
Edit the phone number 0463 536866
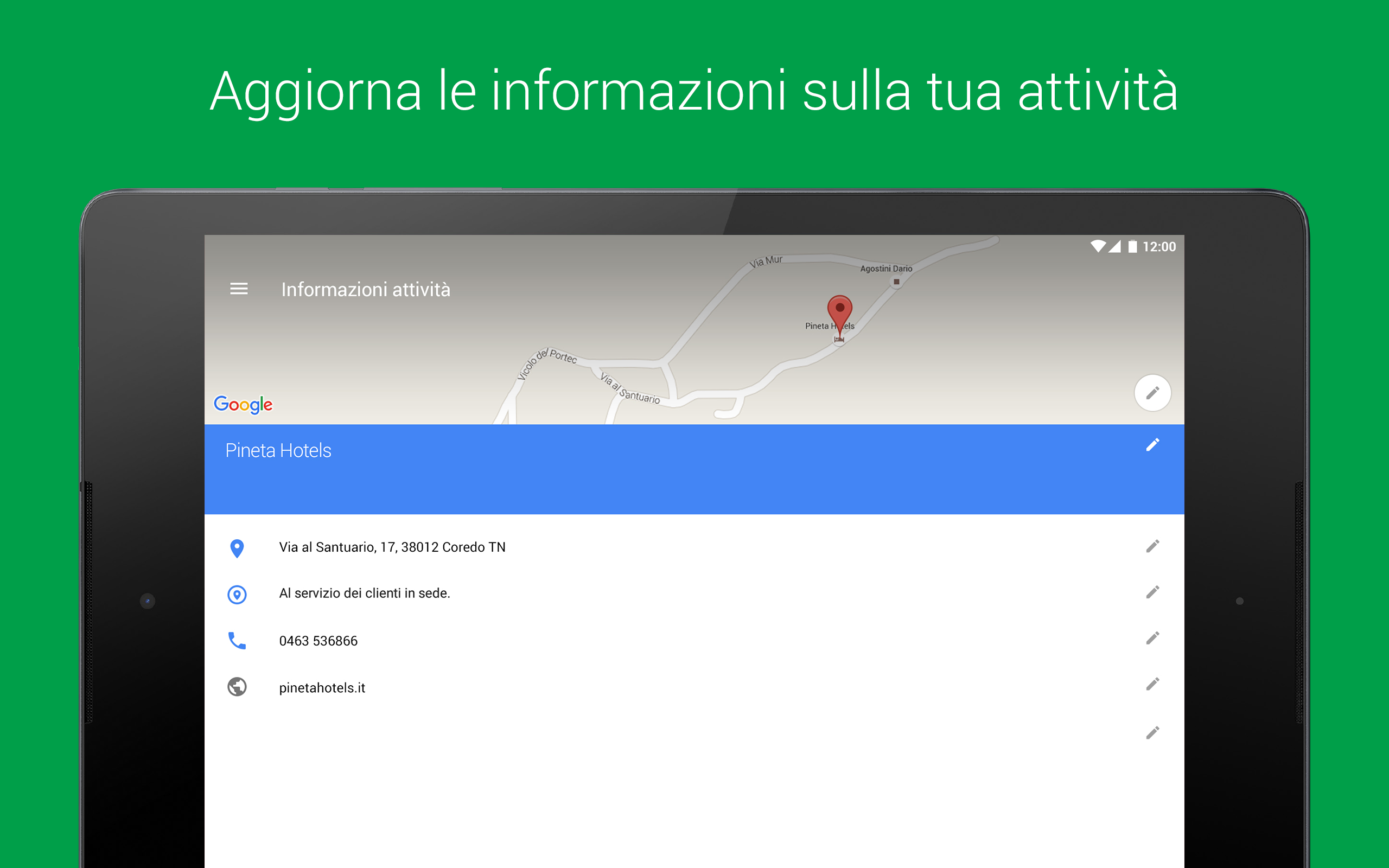click(x=1152, y=639)
